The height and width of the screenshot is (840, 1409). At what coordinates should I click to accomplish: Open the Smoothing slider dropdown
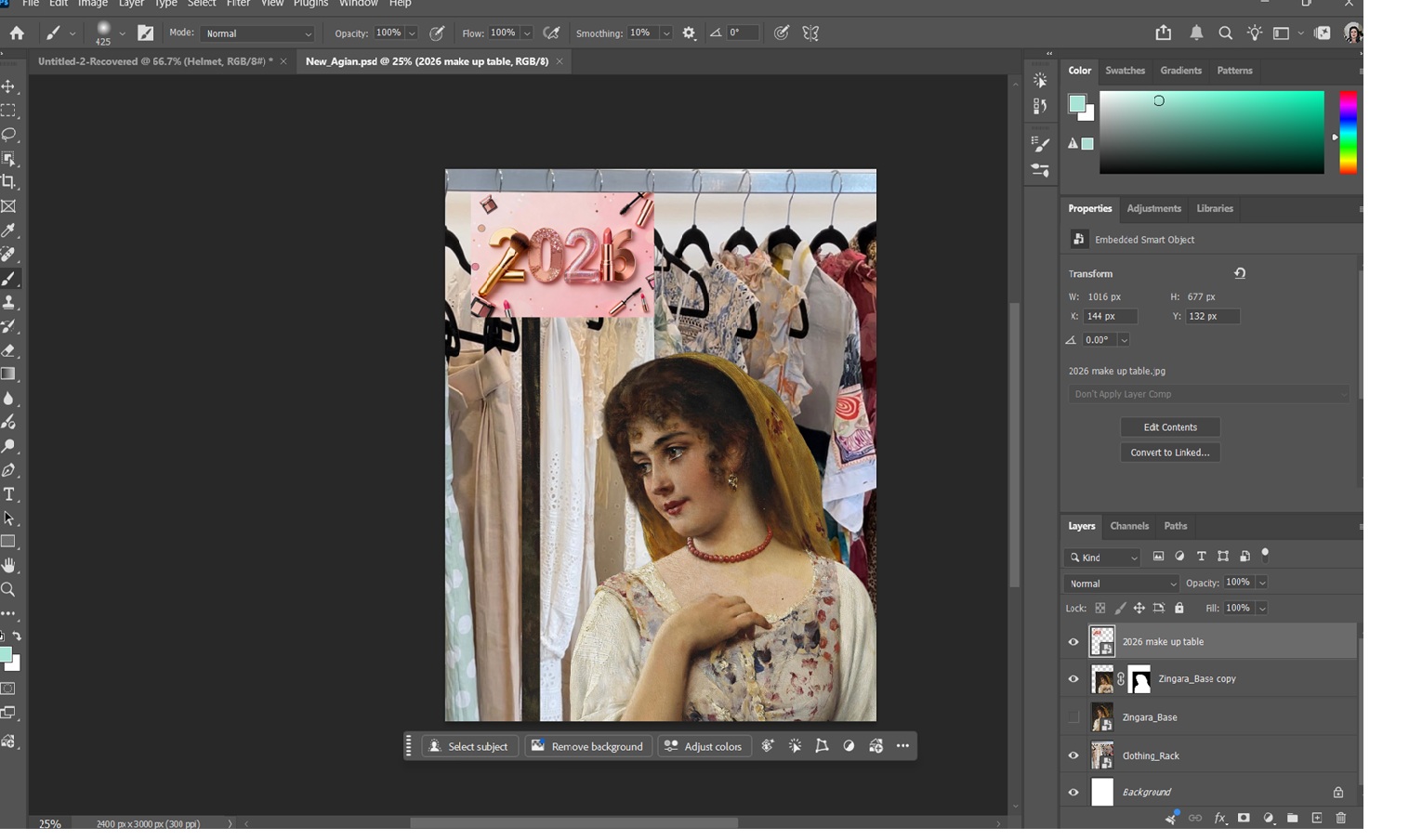point(665,33)
